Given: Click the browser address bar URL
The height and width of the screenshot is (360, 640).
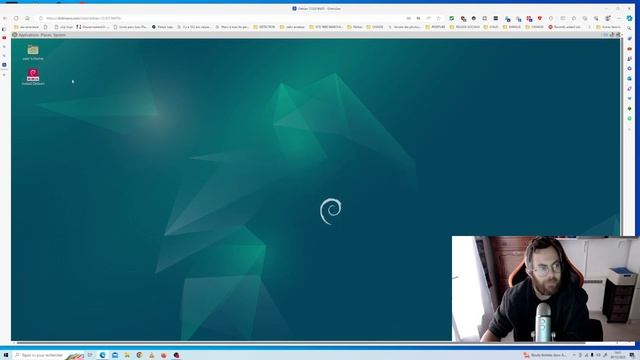Looking at the screenshot, I should [84, 18].
